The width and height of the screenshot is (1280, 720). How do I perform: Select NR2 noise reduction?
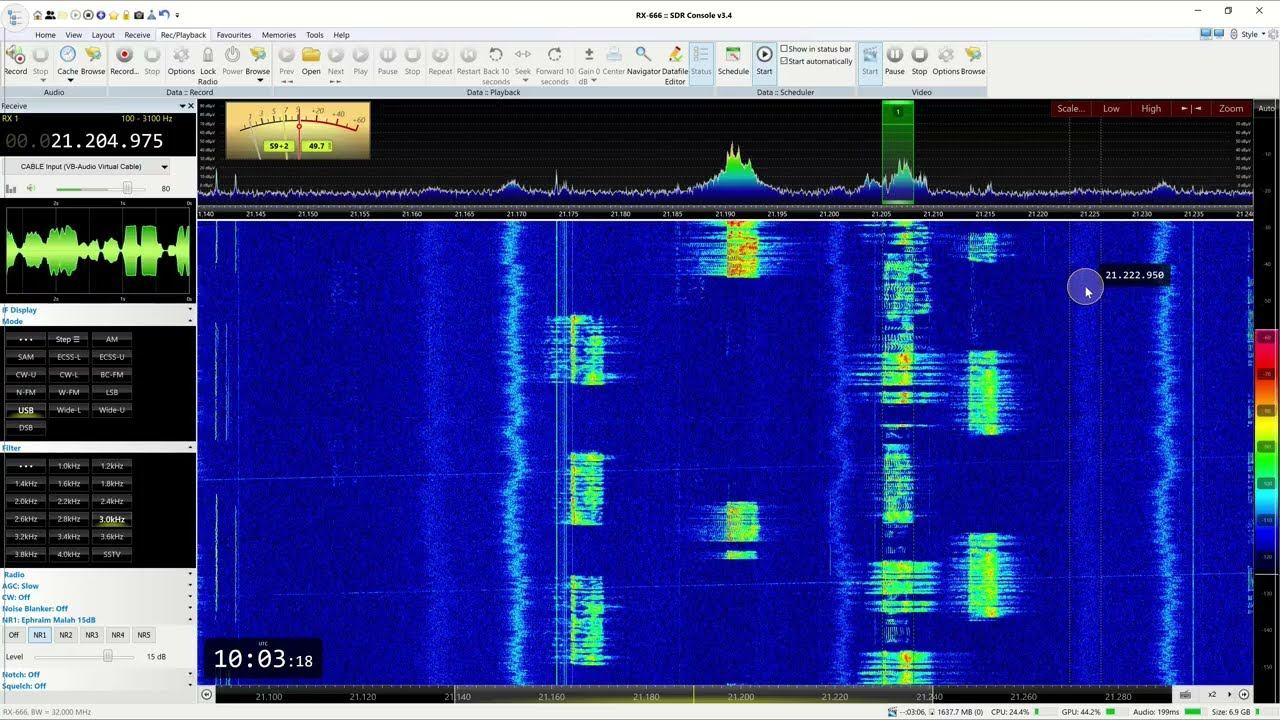[66, 635]
